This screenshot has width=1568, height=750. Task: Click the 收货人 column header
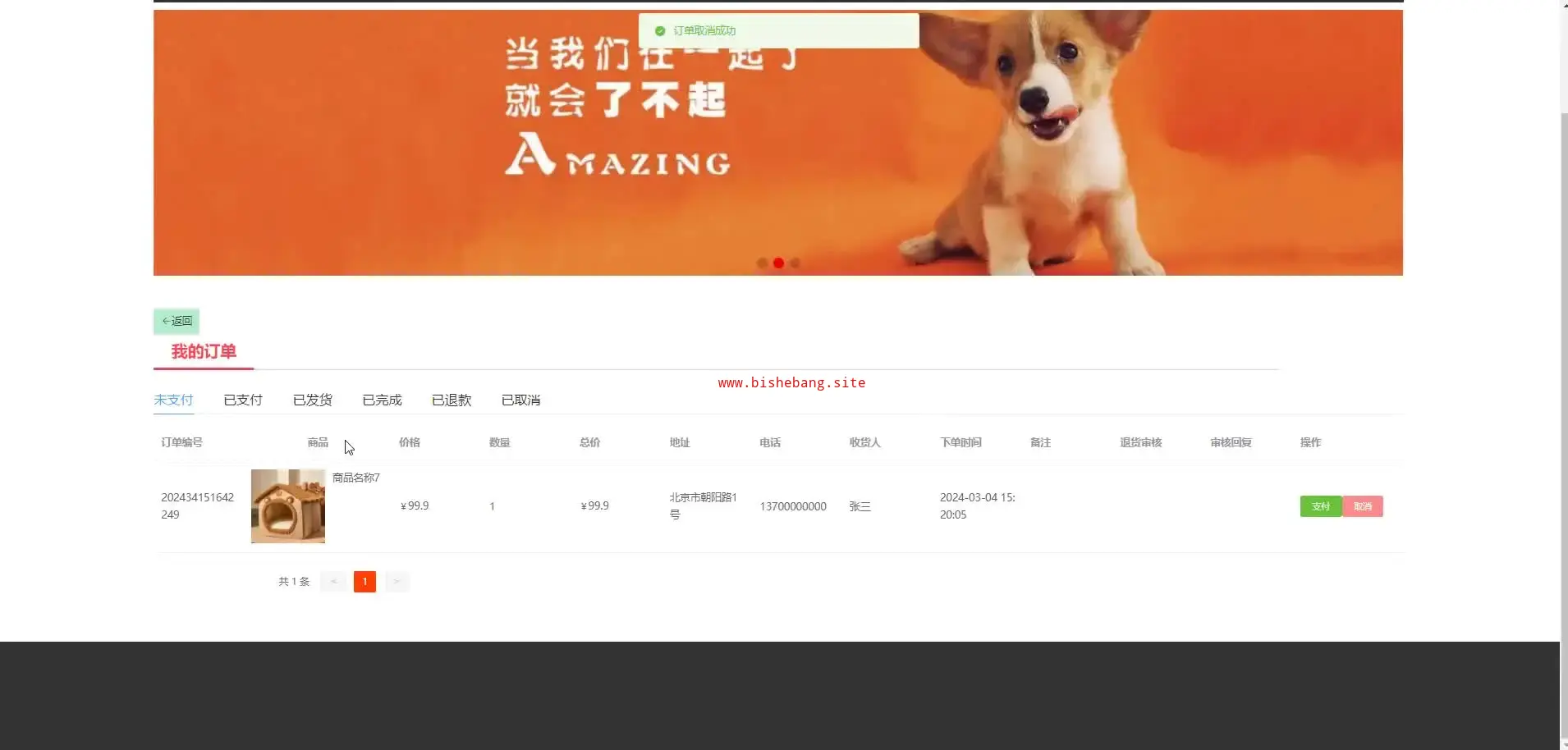[x=865, y=442]
